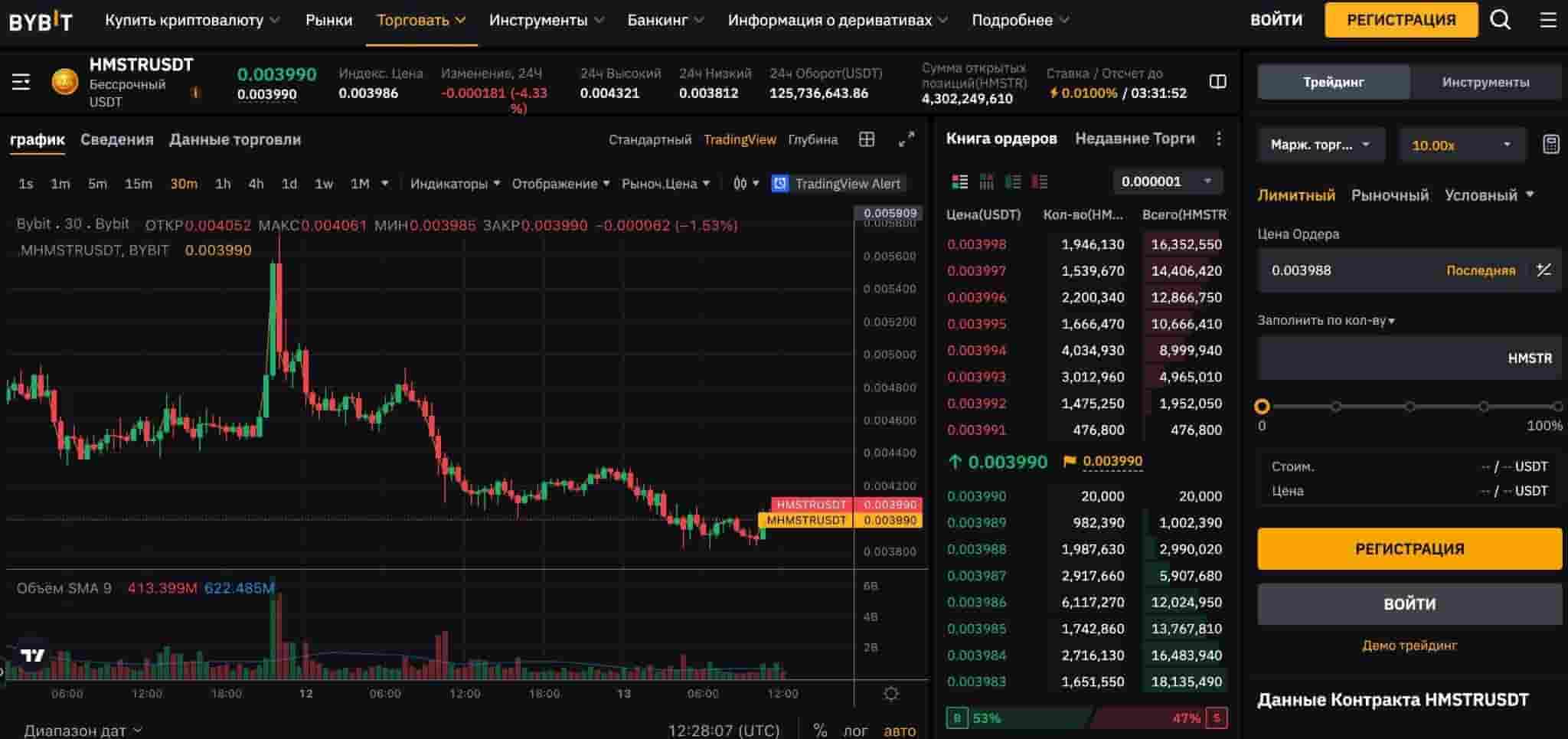Screen dimensions: 1568x739
Task: Open the calculator icon
Action: tap(1550, 145)
